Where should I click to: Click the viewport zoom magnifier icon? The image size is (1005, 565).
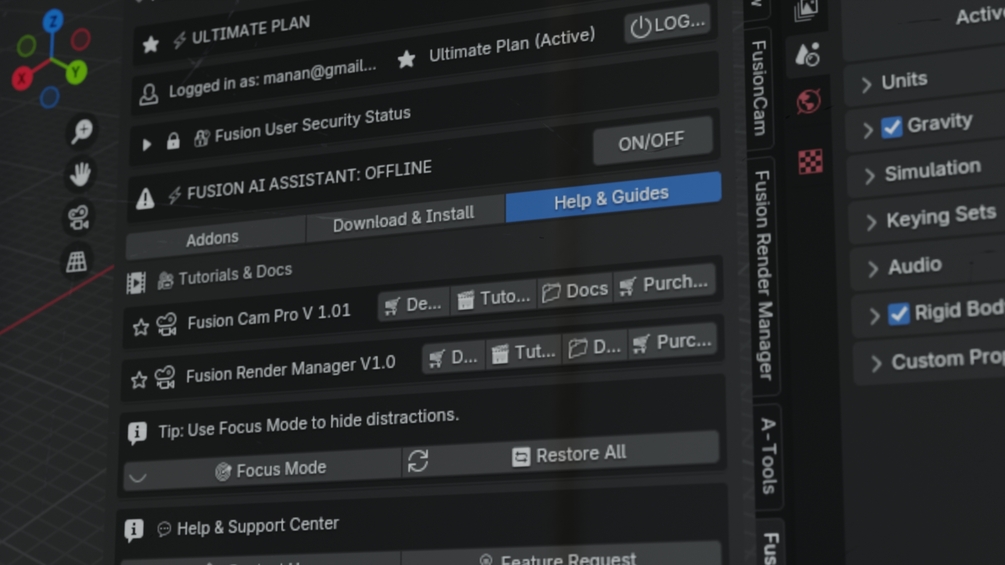coord(81,131)
